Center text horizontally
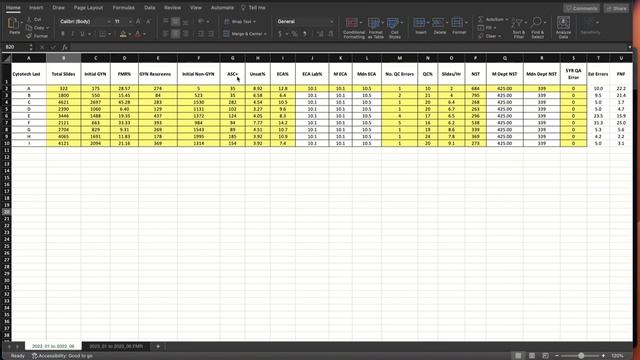Screen dimensions: 640x360 (176, 34)
